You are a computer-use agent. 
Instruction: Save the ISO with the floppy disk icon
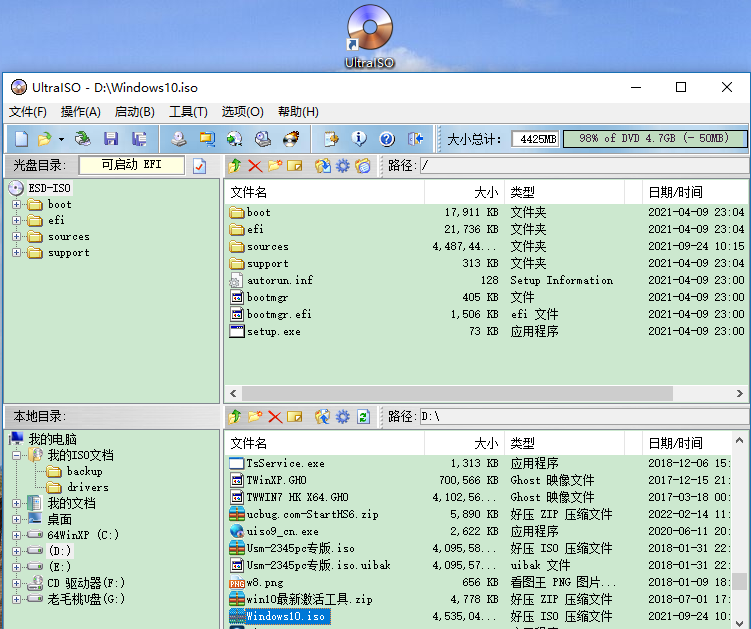pos(111,139)
